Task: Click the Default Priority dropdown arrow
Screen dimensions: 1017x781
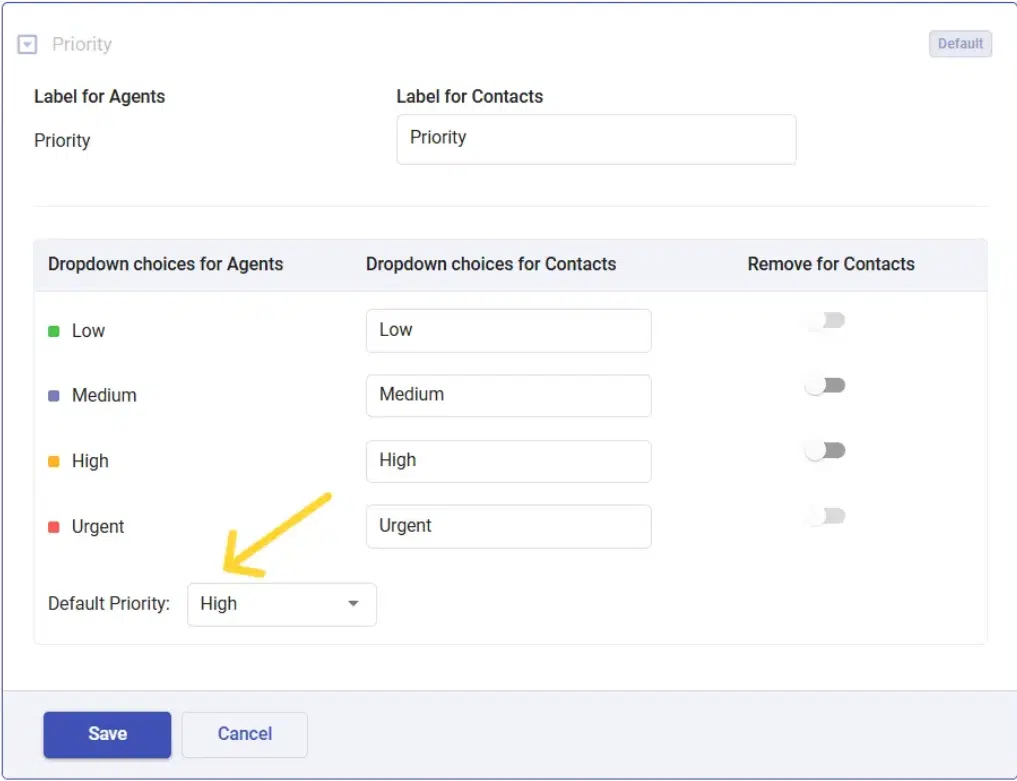Action: click(353, 604)
